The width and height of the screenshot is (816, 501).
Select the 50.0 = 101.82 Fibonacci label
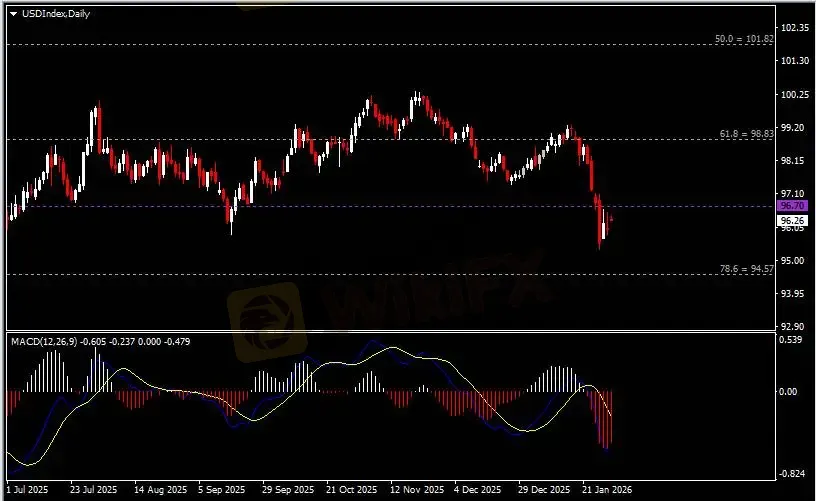coord(744,39)
